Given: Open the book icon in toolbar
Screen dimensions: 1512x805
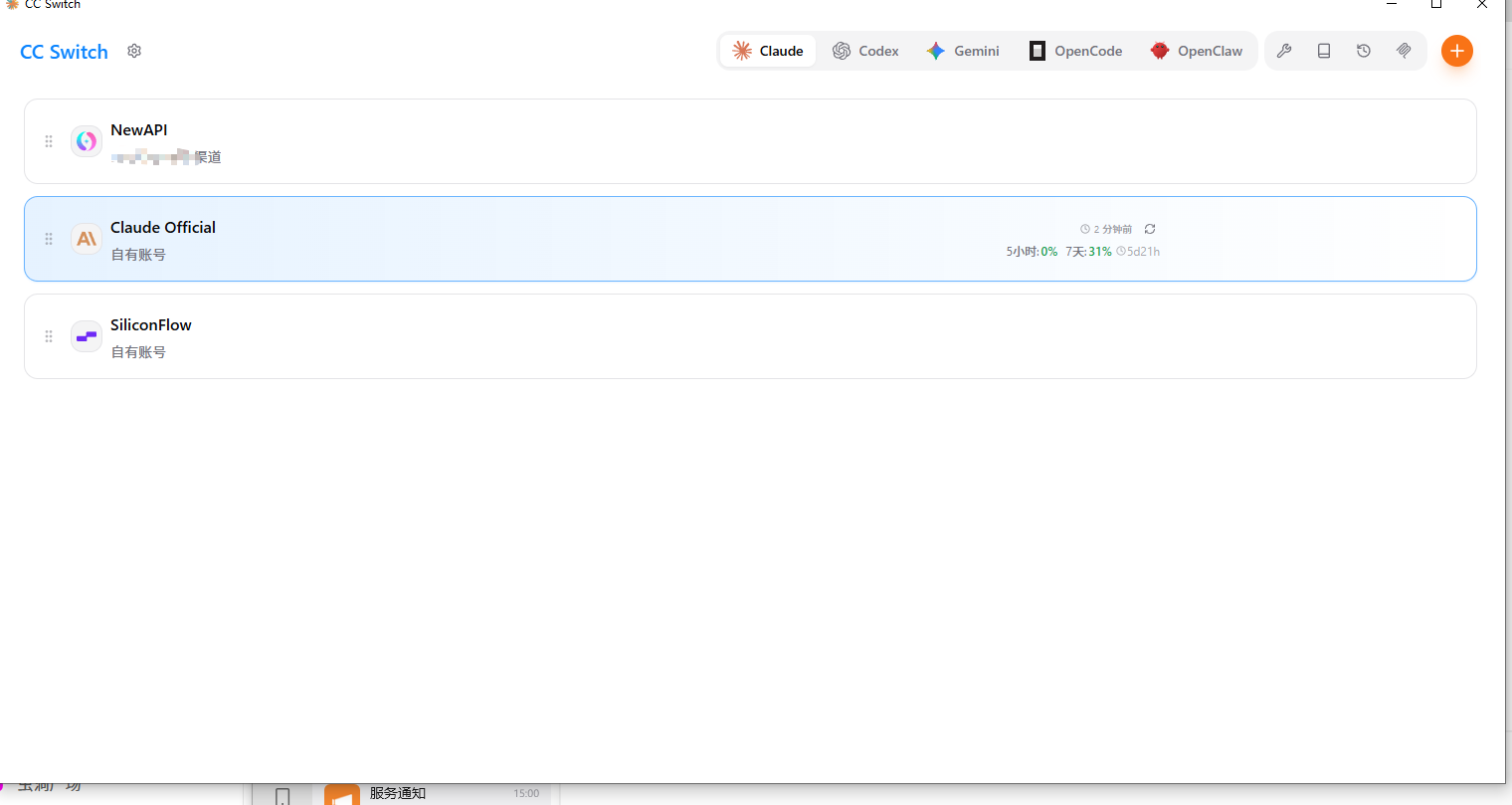Looking at the screenshot, I should 1324,51.
